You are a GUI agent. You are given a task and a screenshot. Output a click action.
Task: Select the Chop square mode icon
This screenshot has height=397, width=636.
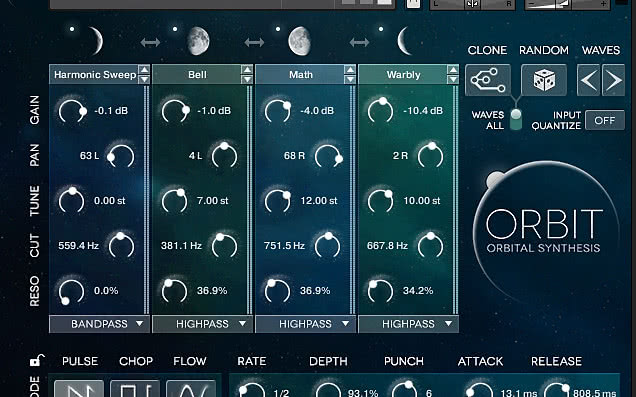click(x=135, y=388)
